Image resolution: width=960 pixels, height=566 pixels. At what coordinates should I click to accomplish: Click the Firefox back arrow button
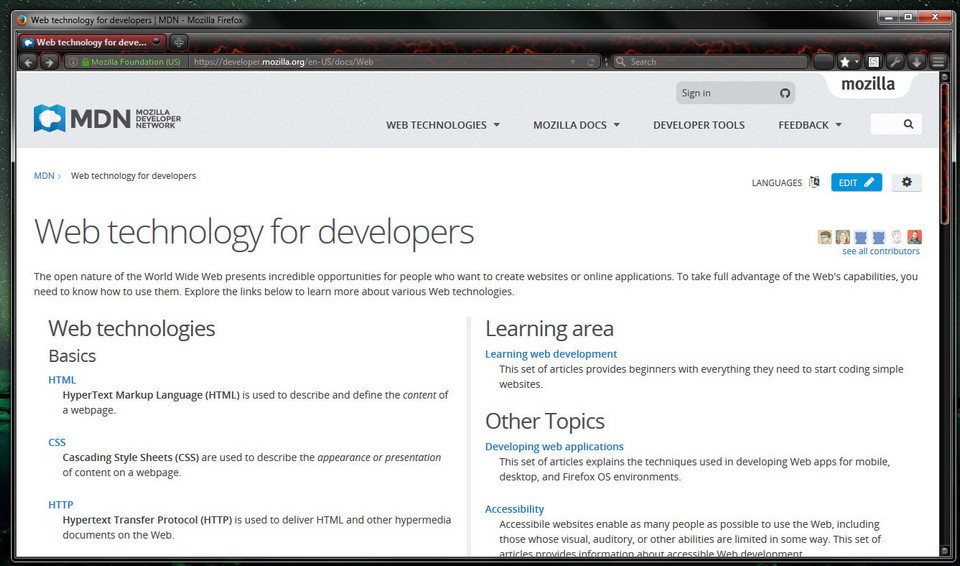28,61
